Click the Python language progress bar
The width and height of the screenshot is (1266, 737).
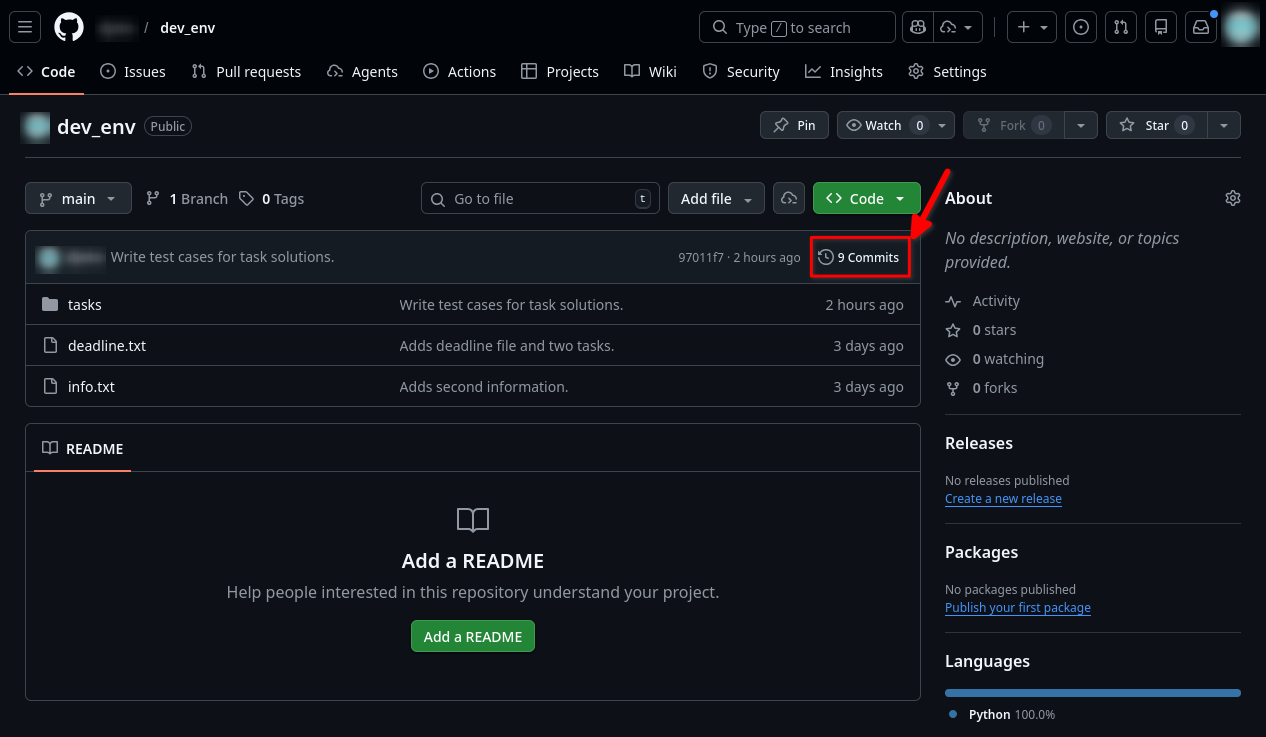[1092, 692]
